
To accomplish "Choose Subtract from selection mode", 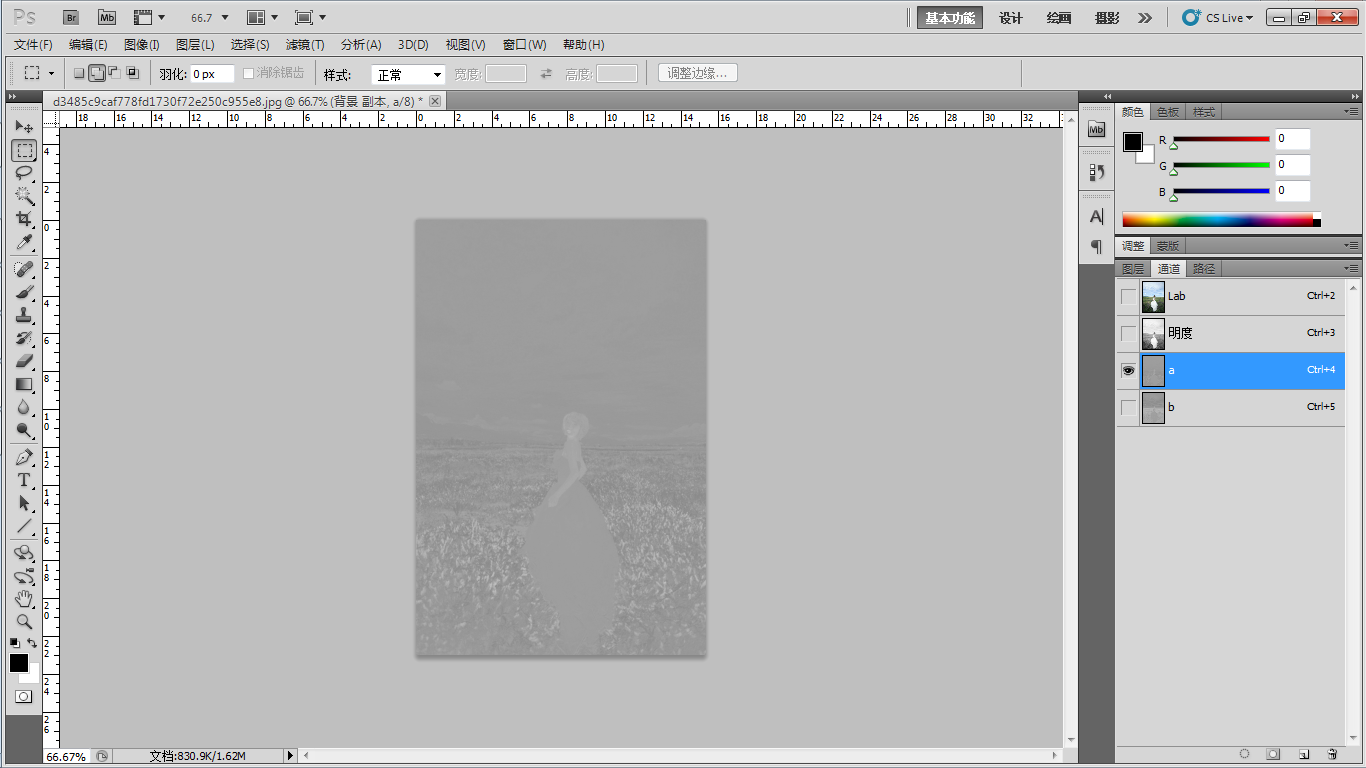I will tap(114, 73).
